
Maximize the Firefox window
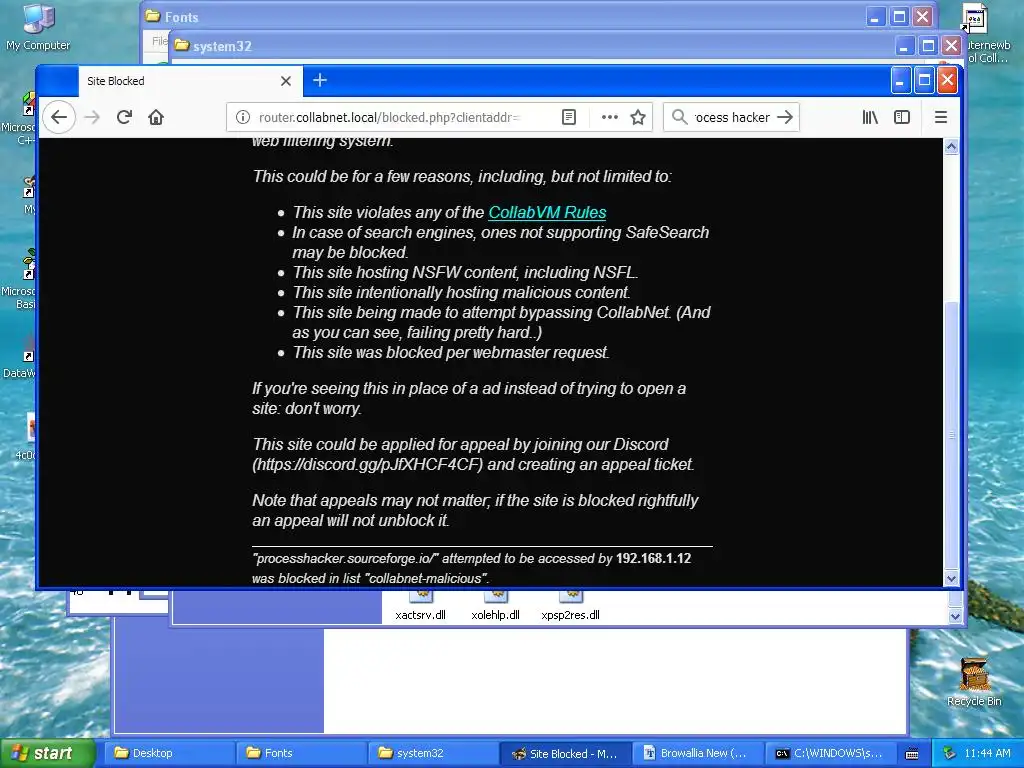coord(924,81)
